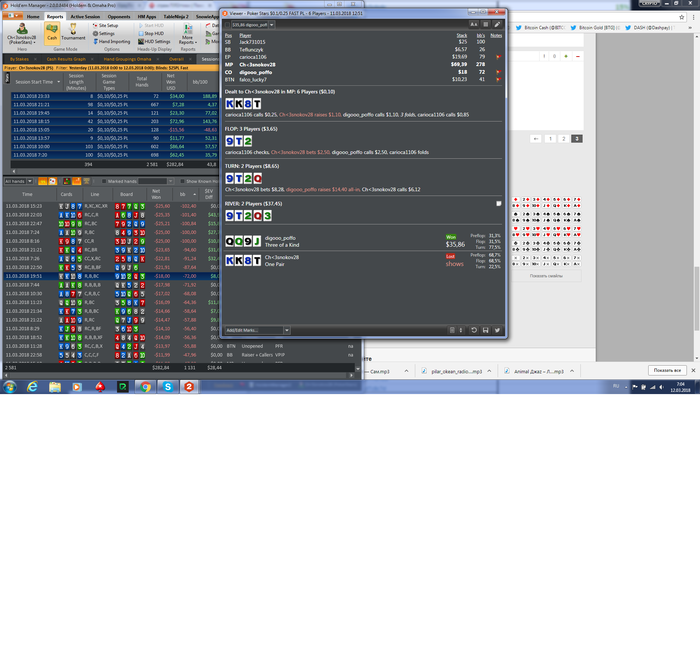
Task: Sort Viewer players by Player header
Action: point(245,35)
